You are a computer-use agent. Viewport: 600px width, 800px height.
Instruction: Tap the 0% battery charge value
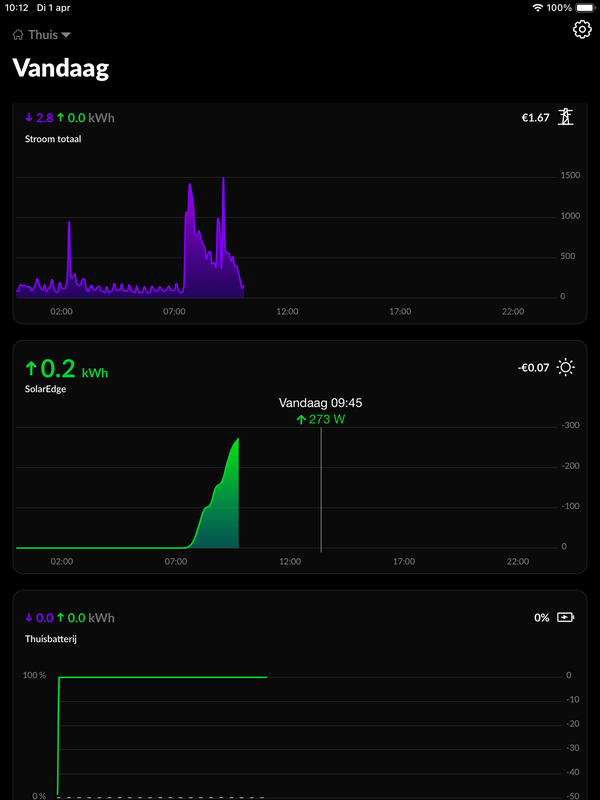[x=541, y=618]
